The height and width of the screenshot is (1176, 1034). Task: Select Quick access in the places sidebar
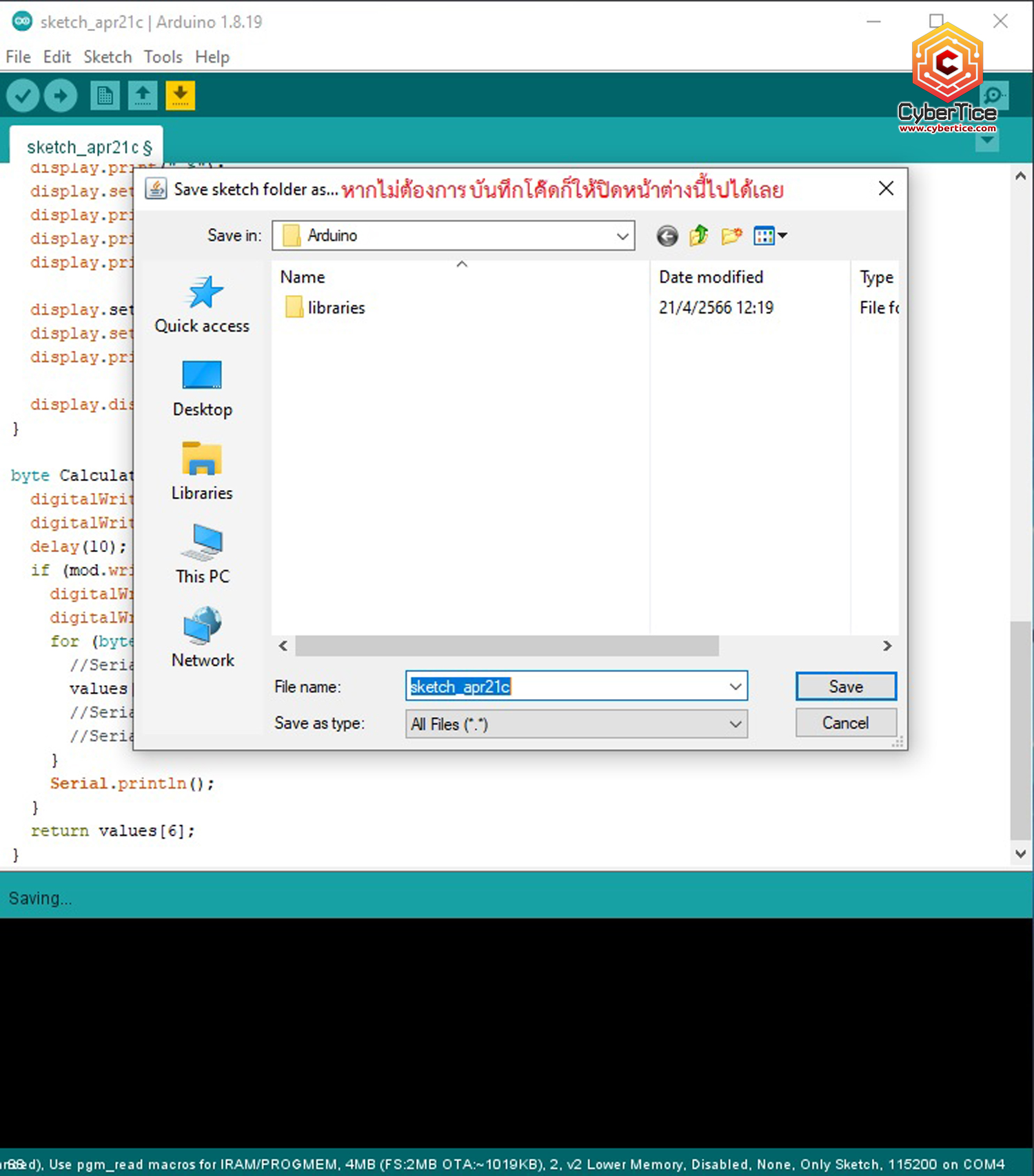[202, 305]
